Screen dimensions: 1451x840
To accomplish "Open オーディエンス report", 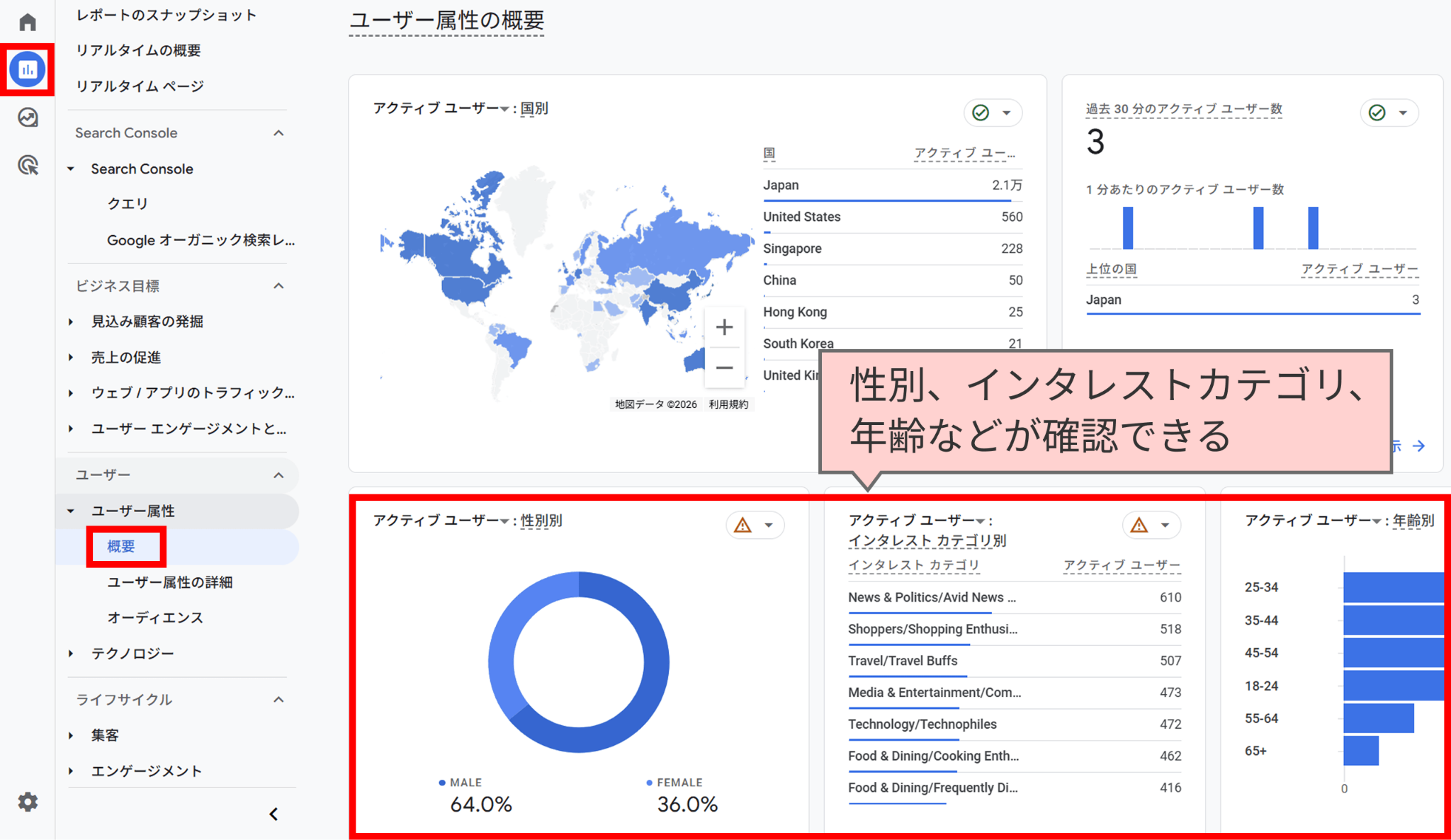I will (x=155, y=618).
